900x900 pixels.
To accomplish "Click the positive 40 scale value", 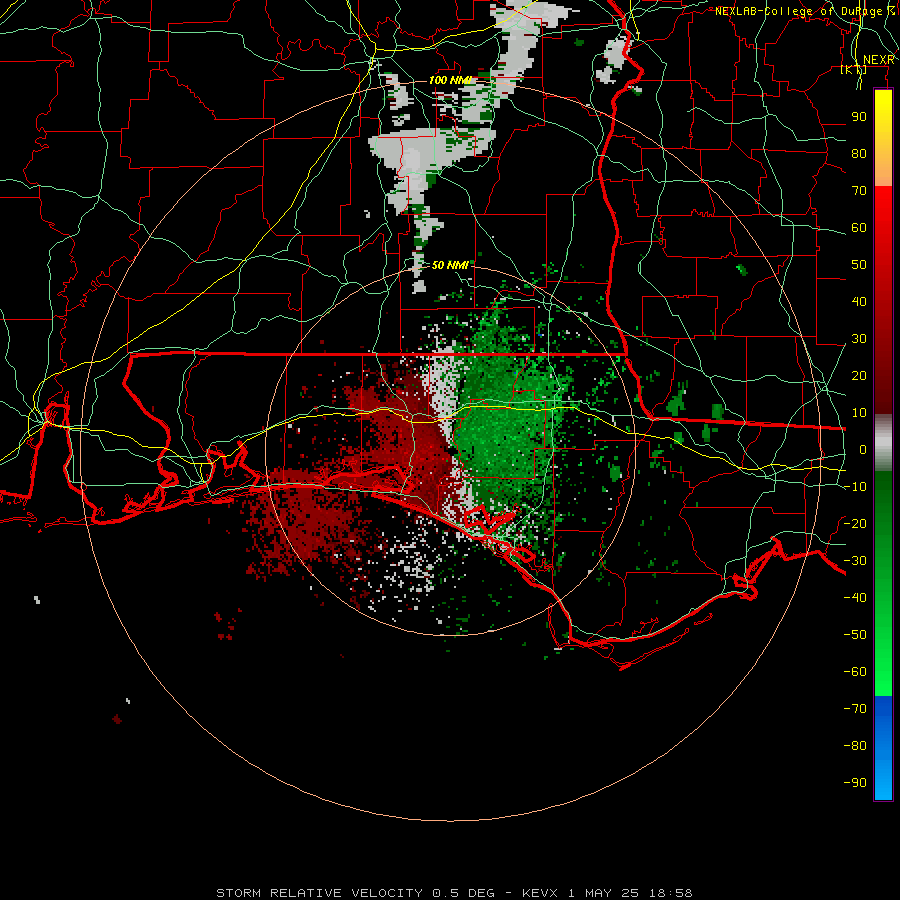I will pyautogui.click(x=859, y=301).
